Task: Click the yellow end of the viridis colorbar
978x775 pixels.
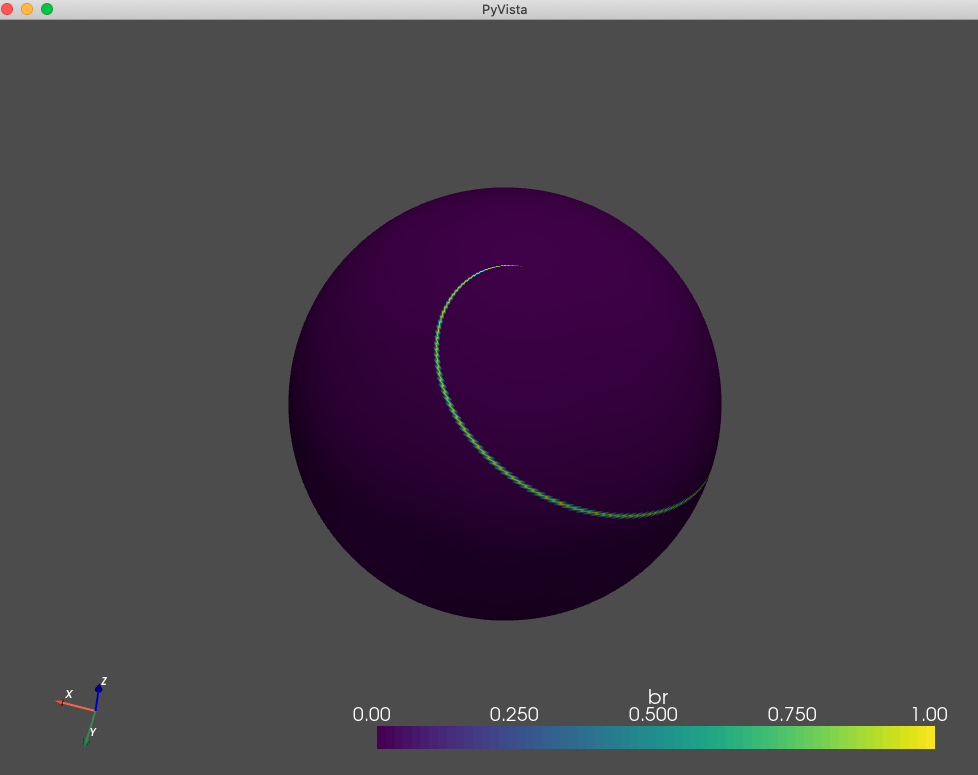Action: (x=925, y=736)
